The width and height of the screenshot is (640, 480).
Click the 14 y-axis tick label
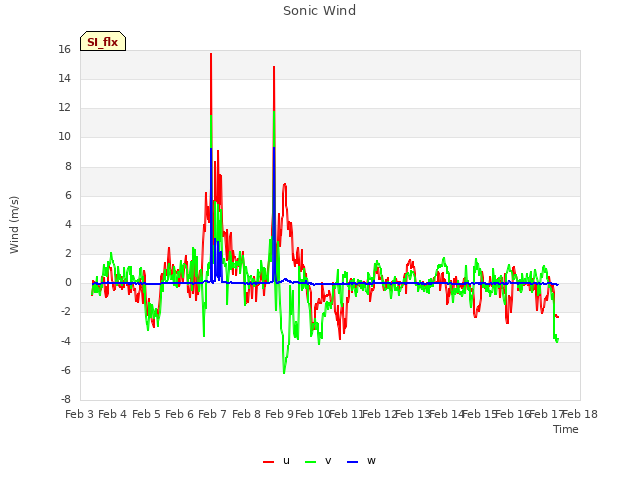tap(64, 79)
